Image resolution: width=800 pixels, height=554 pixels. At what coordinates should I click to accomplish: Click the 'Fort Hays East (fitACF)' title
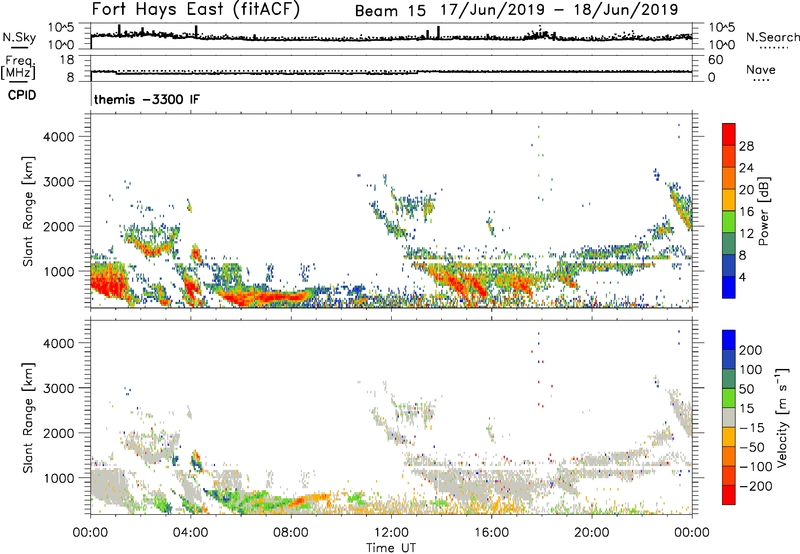coord(196,9)
